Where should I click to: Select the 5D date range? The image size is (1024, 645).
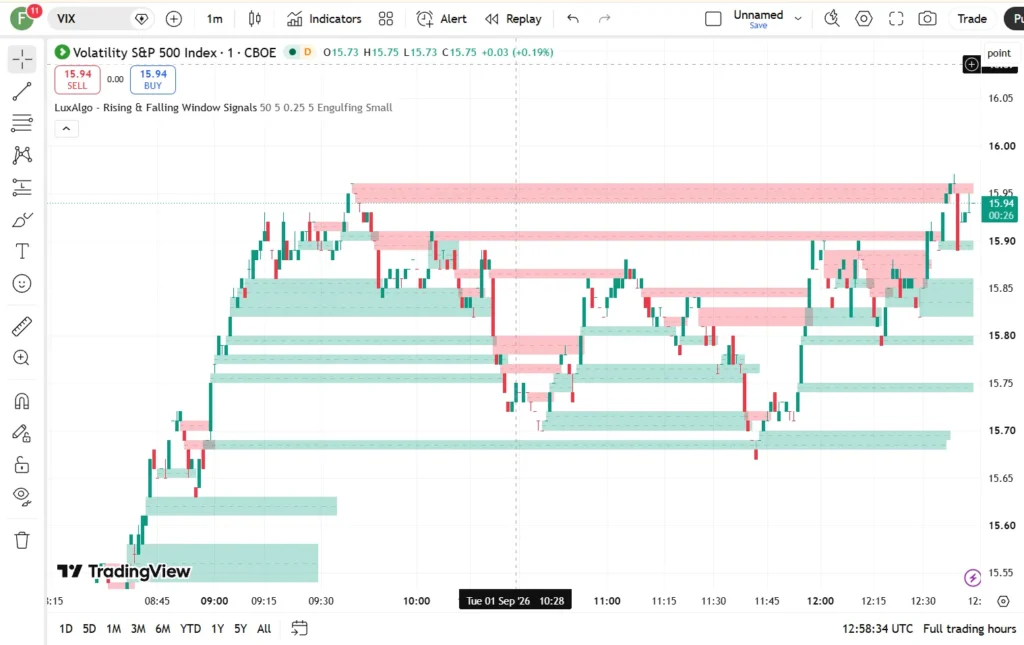point(89,629)
